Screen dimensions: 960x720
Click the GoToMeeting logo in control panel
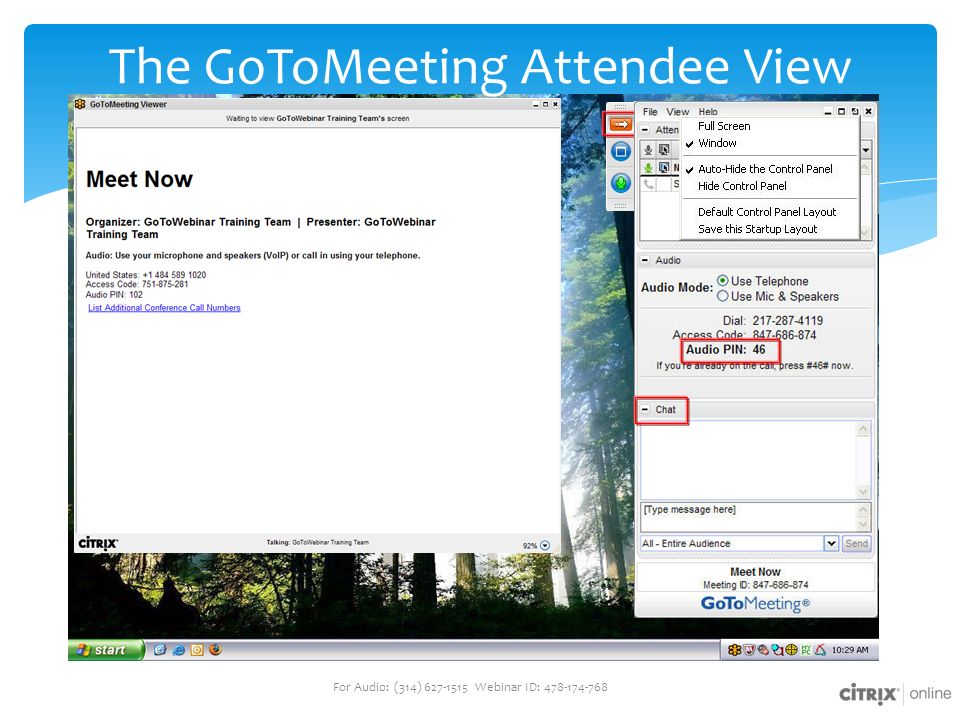click(x=755, y=604)
